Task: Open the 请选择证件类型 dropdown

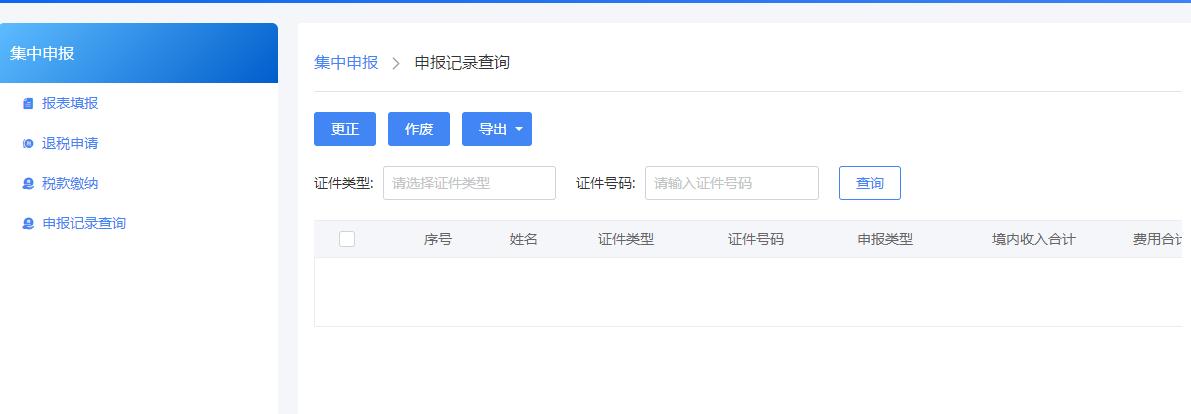Action: pos(469,183)
